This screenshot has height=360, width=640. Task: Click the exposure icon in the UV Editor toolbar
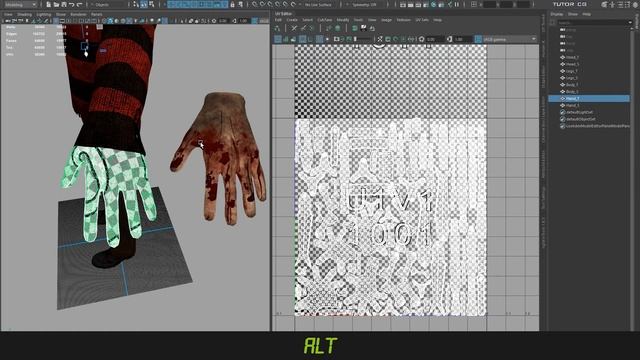(421, 39)
